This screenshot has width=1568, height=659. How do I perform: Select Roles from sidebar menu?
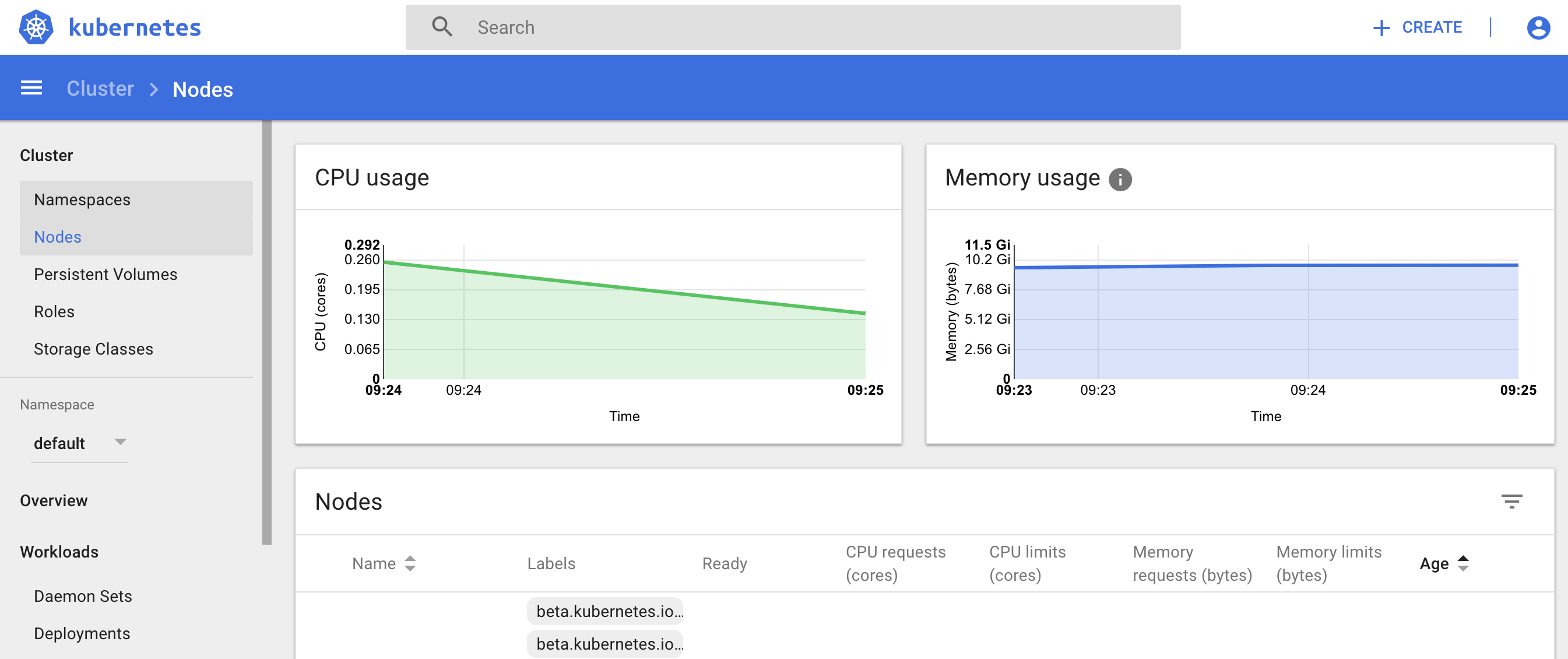pos(55,311)
